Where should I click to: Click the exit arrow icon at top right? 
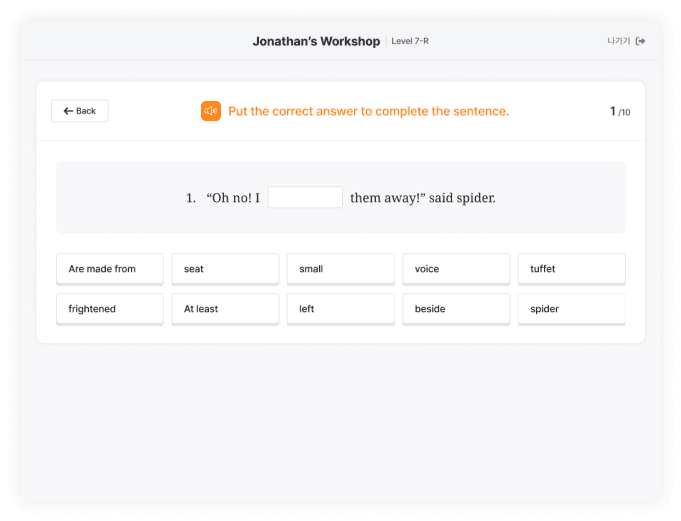tap(641, 41)
